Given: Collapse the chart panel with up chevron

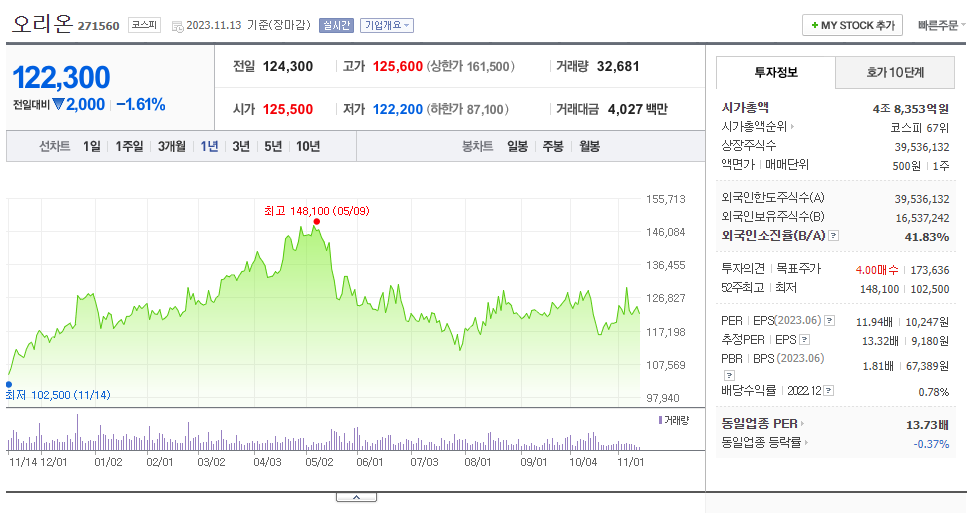Looking at the screenshot, I should coord(356,497).
